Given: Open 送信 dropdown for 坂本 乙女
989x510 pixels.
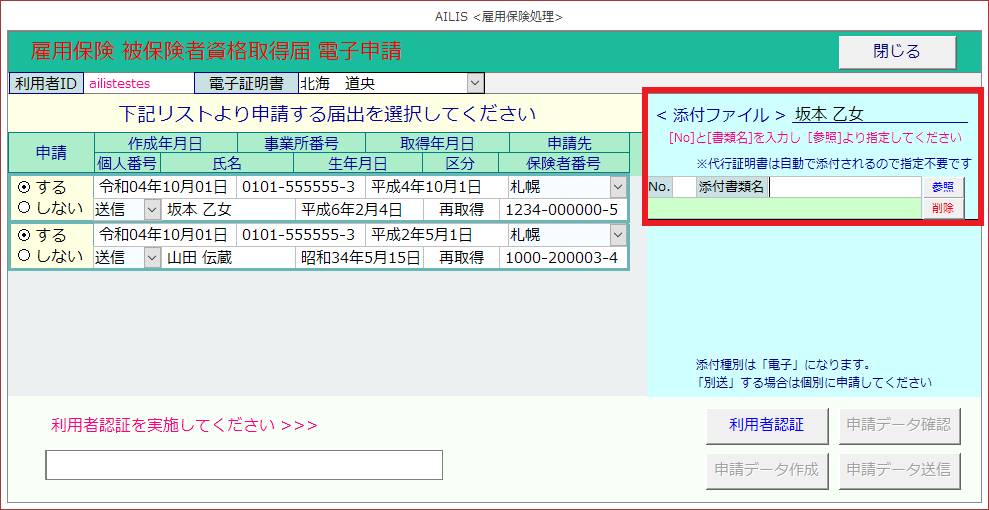Looking at the screenshot, I should pos(152,209).
